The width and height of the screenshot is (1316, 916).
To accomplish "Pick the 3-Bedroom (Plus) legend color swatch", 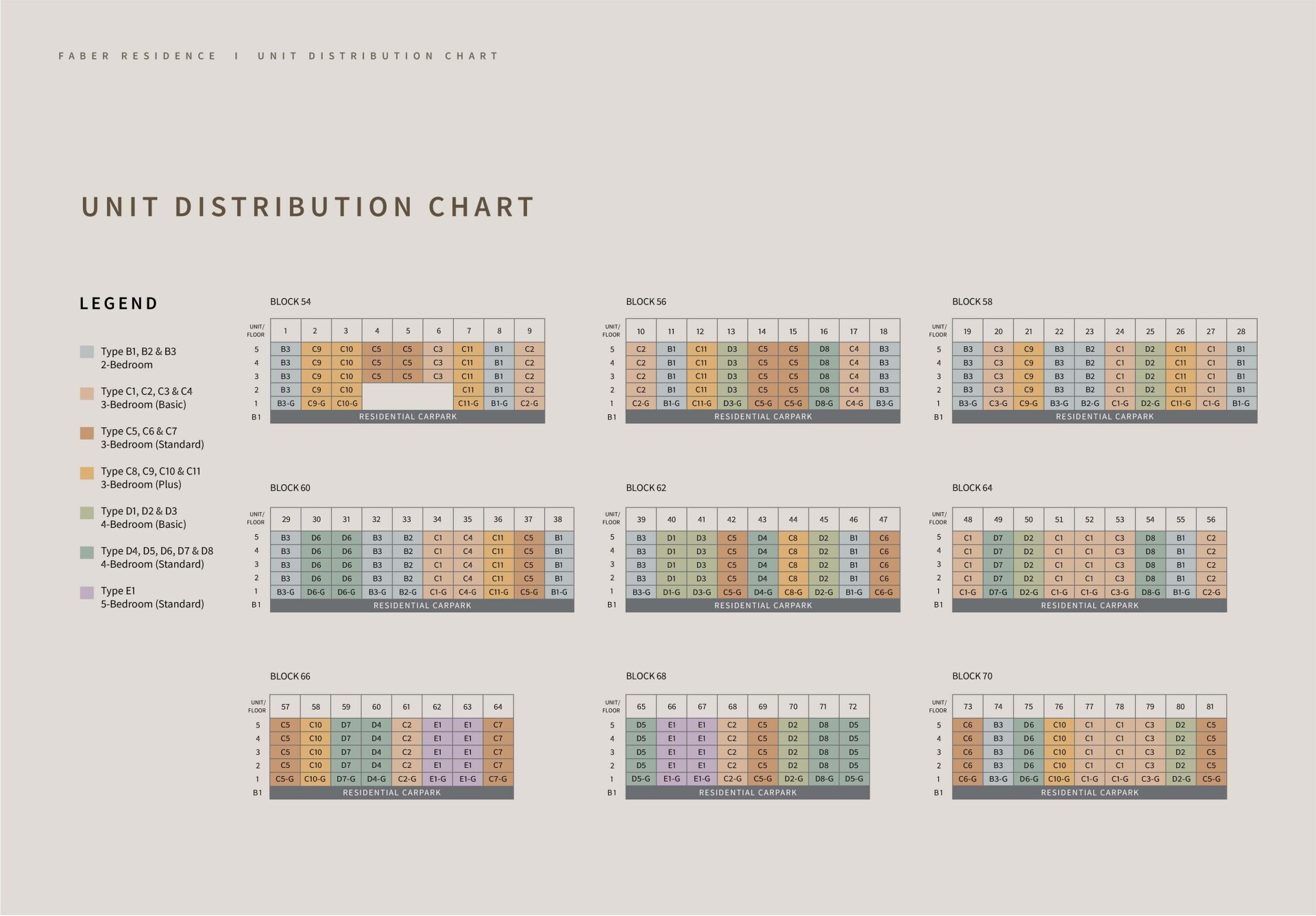I will tap(86, 473).
